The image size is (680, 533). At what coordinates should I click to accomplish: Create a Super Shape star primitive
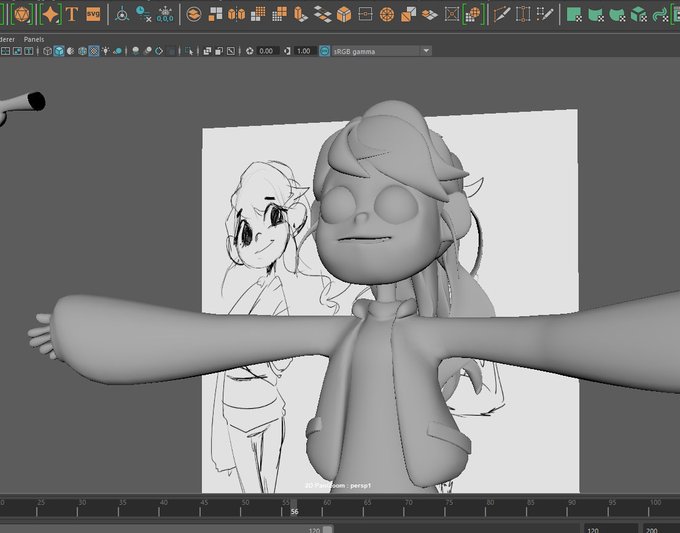pos(50,14)
